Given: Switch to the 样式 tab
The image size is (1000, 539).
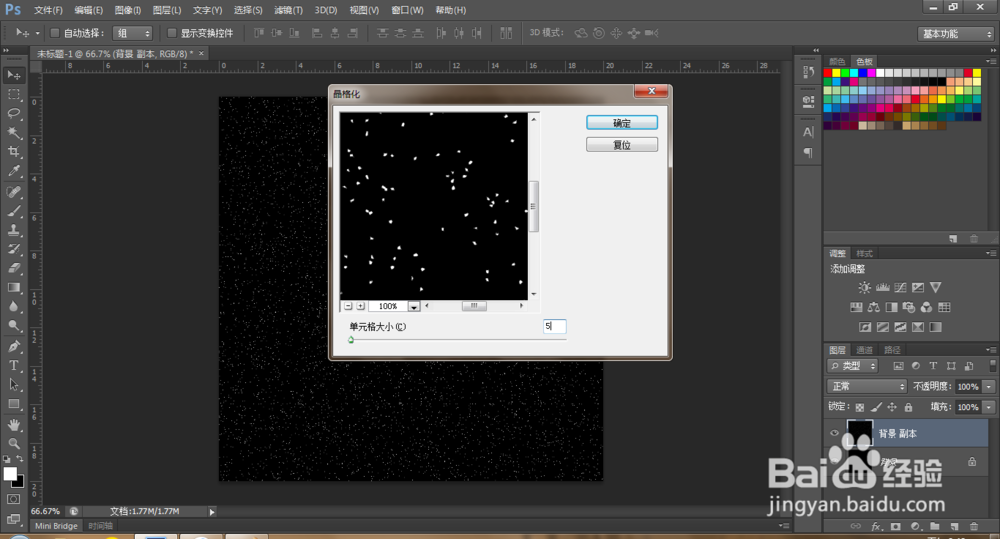Looking at the screenshot, I should (x=864, y=254).
